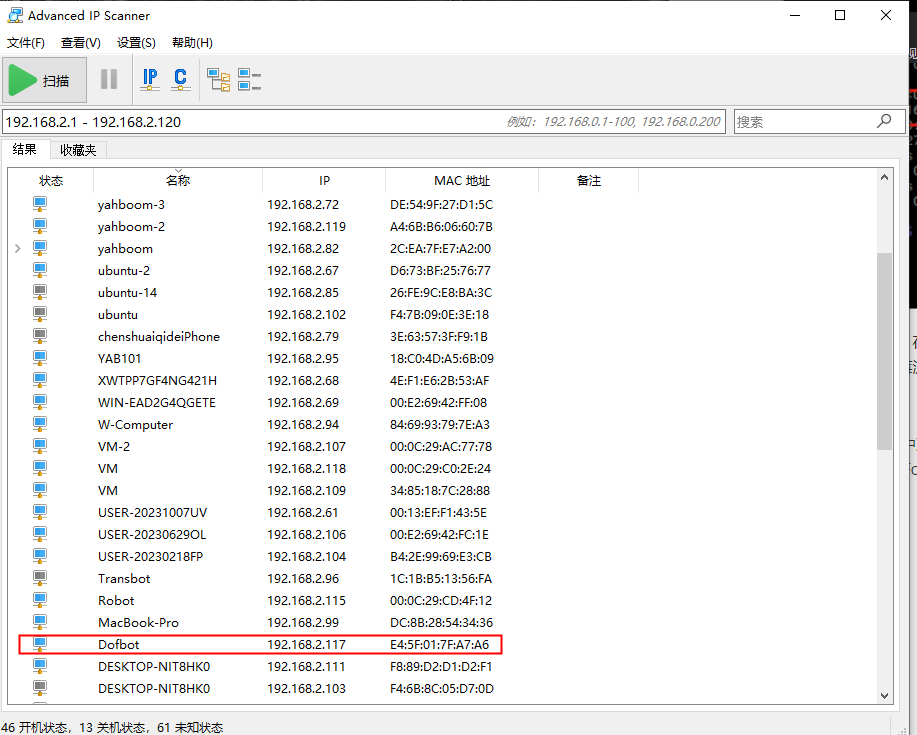Sort by the MAC 地址 column header
Screen dimensions: 917x735
(x=462, y=181)
